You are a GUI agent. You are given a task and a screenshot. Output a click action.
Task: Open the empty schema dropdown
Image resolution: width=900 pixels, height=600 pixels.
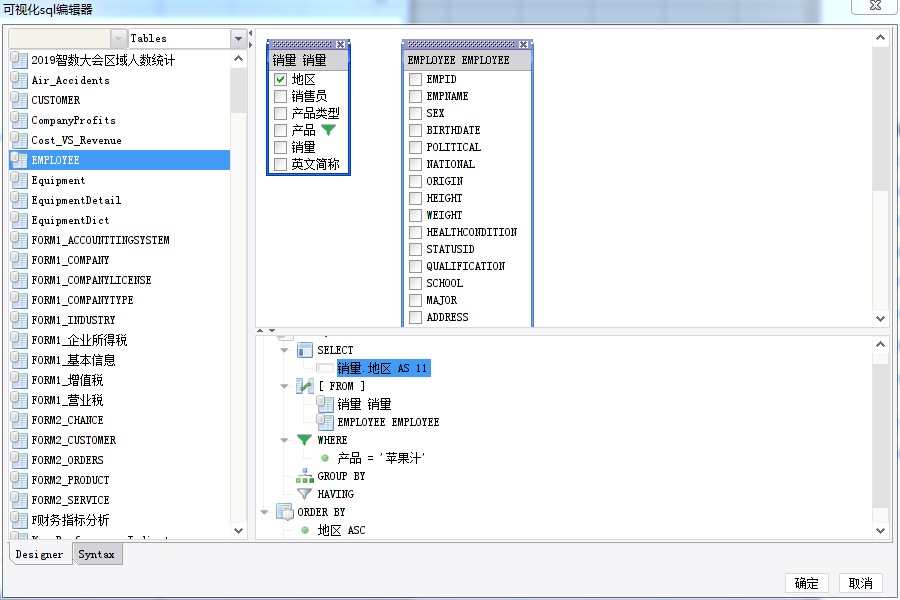click(x=118, y=38)
